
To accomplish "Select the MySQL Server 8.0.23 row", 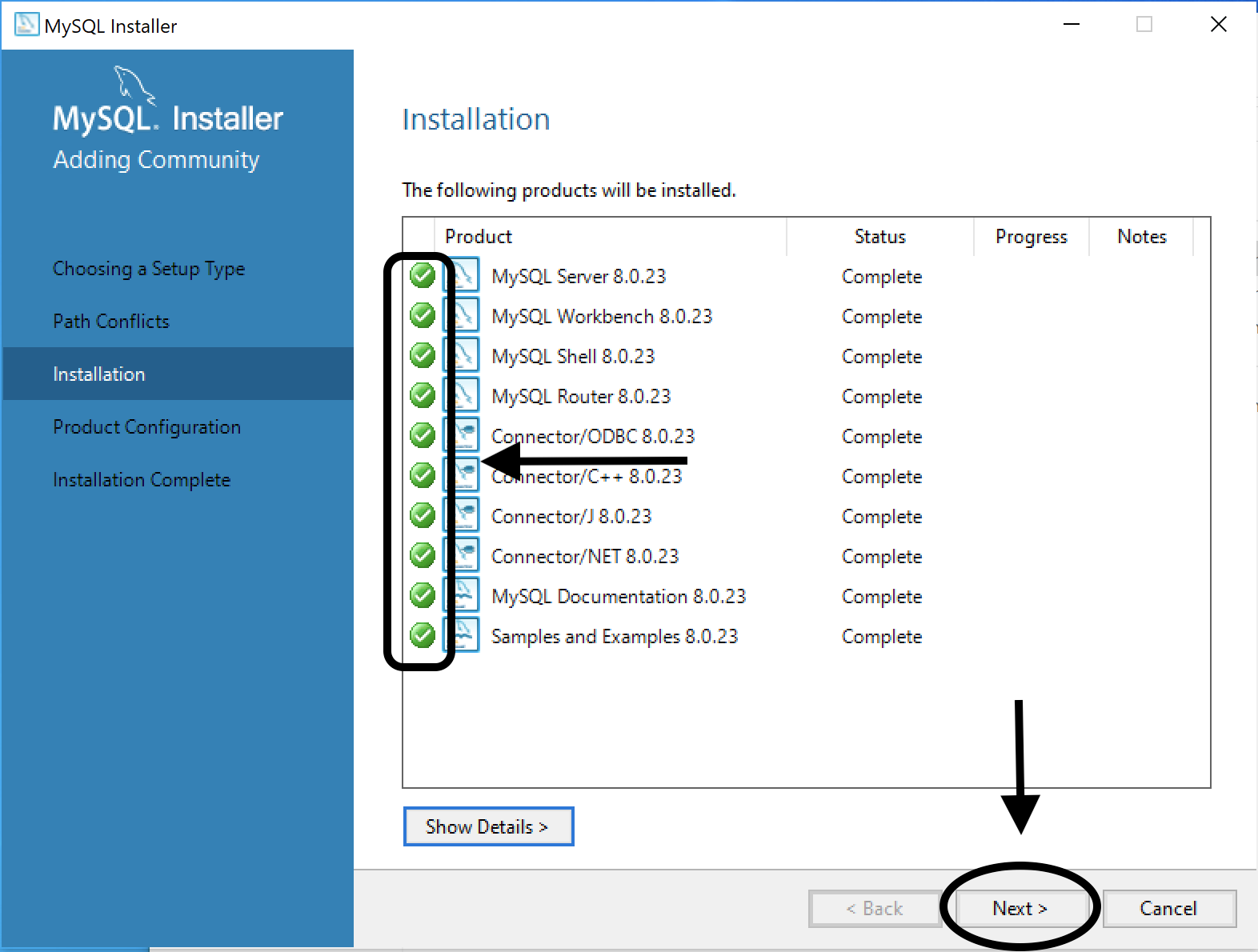I will [x=806, y=276].
